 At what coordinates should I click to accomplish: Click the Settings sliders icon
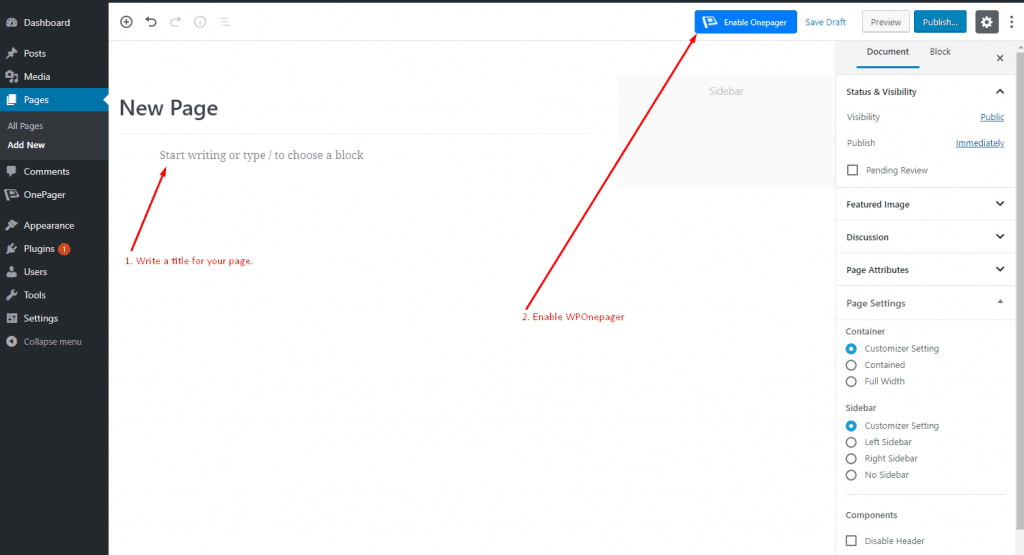point(12,318)
